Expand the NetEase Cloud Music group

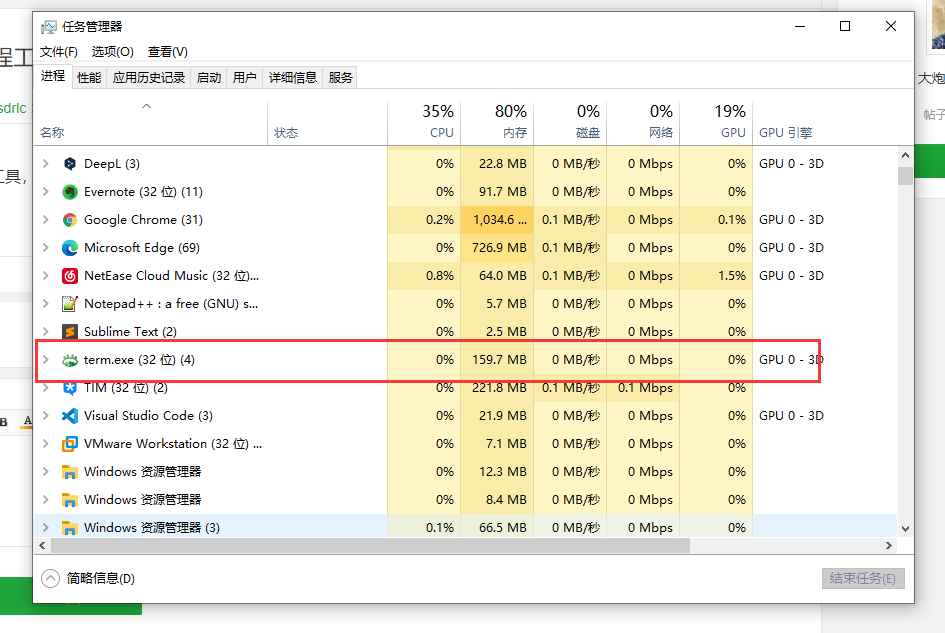46,276
